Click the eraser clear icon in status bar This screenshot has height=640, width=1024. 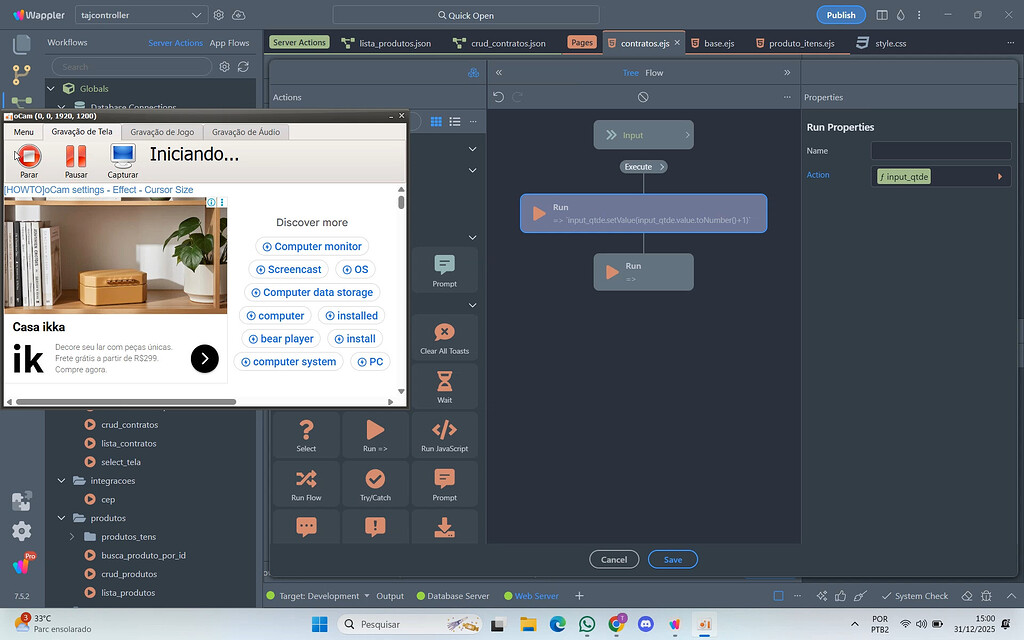pos(967,596)
